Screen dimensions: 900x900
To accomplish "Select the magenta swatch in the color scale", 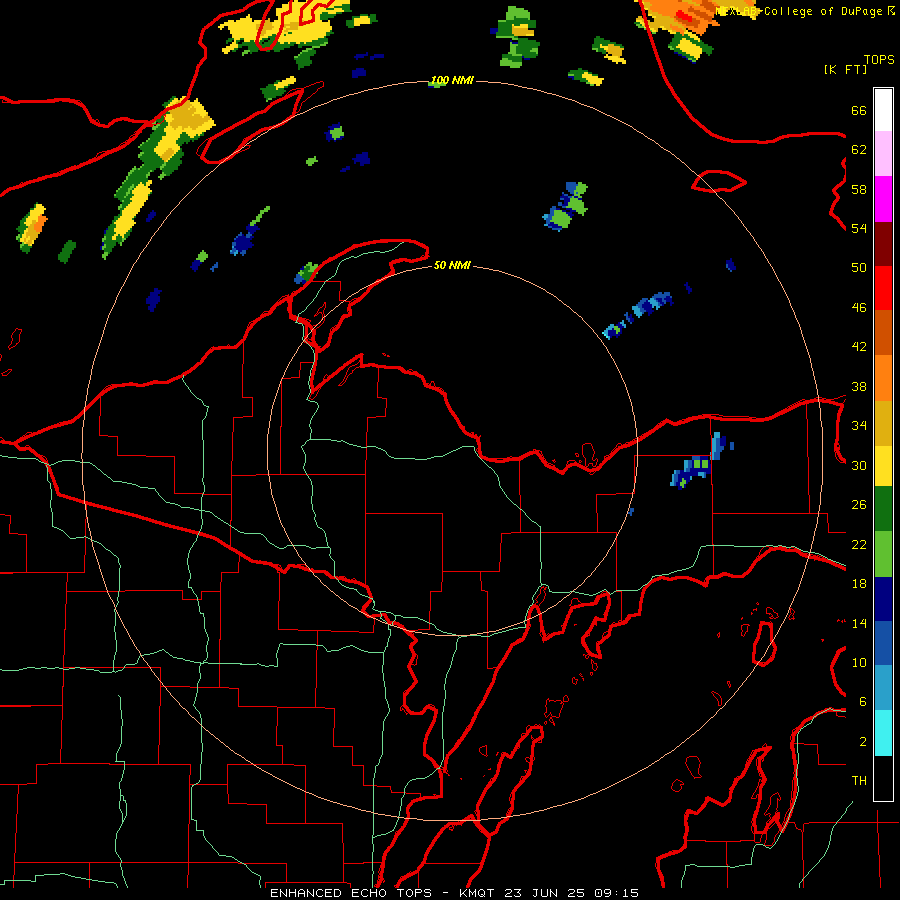I will point(883,199).
